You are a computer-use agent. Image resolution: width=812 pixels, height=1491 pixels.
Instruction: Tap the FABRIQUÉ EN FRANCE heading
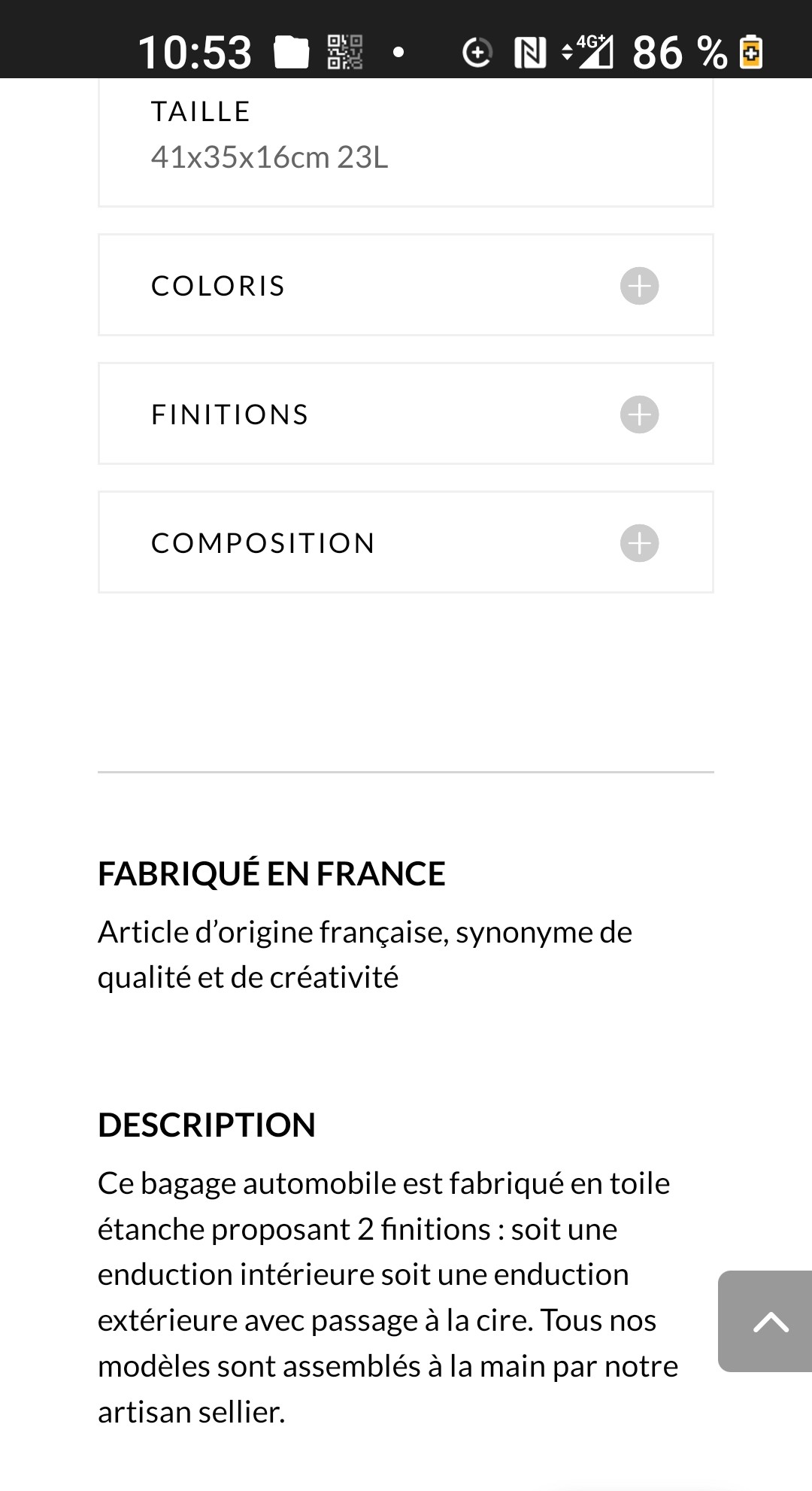(x=271, y=874)
